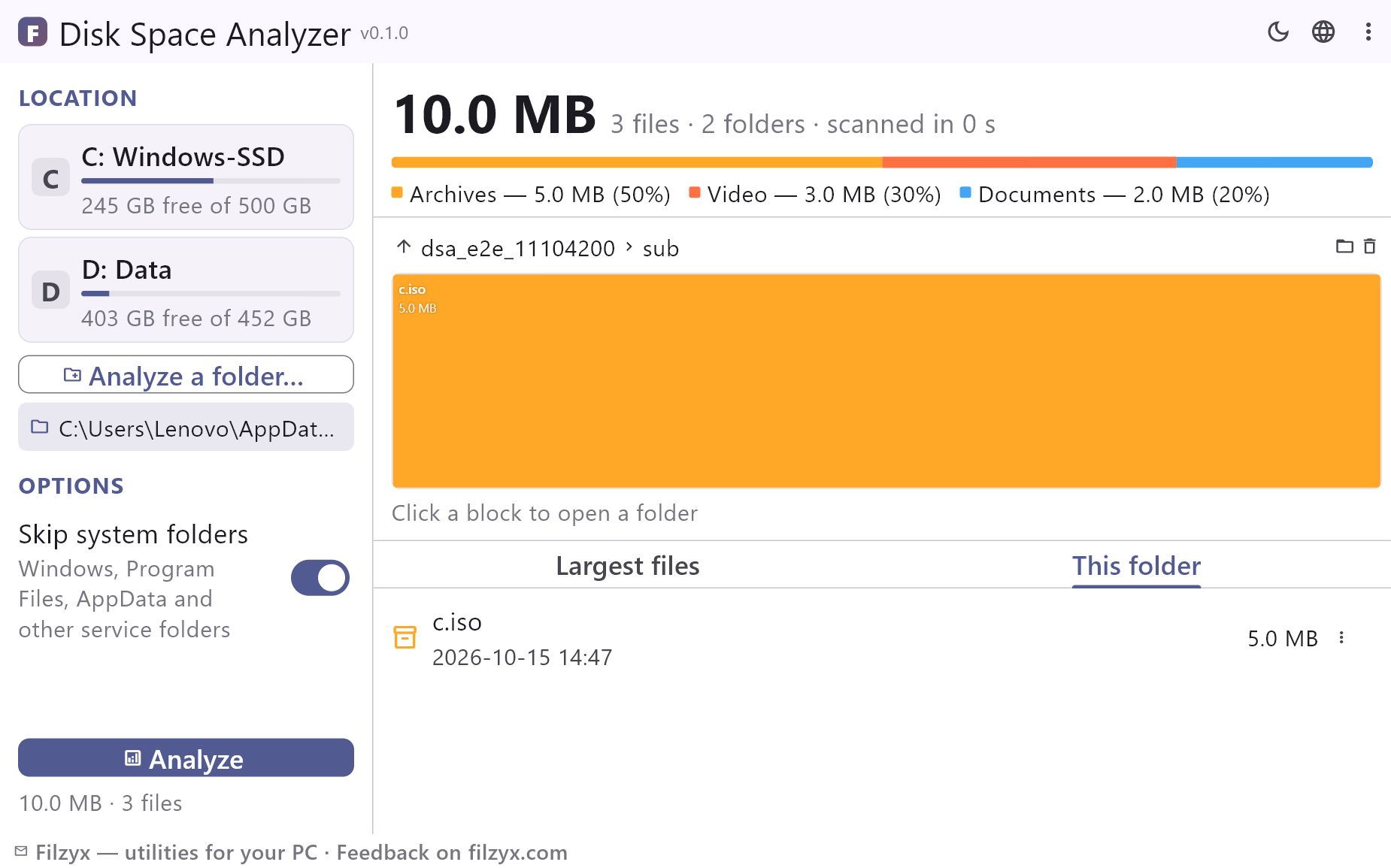Click the envelope feedback icon in footer

pos(21,851)
